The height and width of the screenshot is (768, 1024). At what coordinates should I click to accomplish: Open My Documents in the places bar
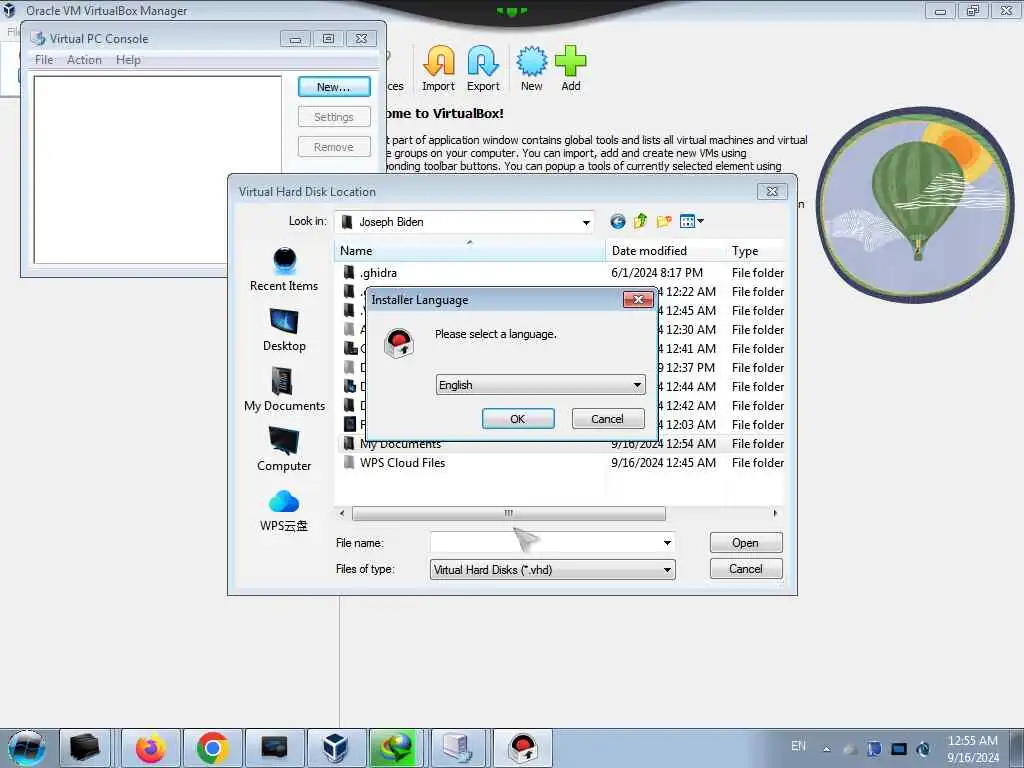283,389
